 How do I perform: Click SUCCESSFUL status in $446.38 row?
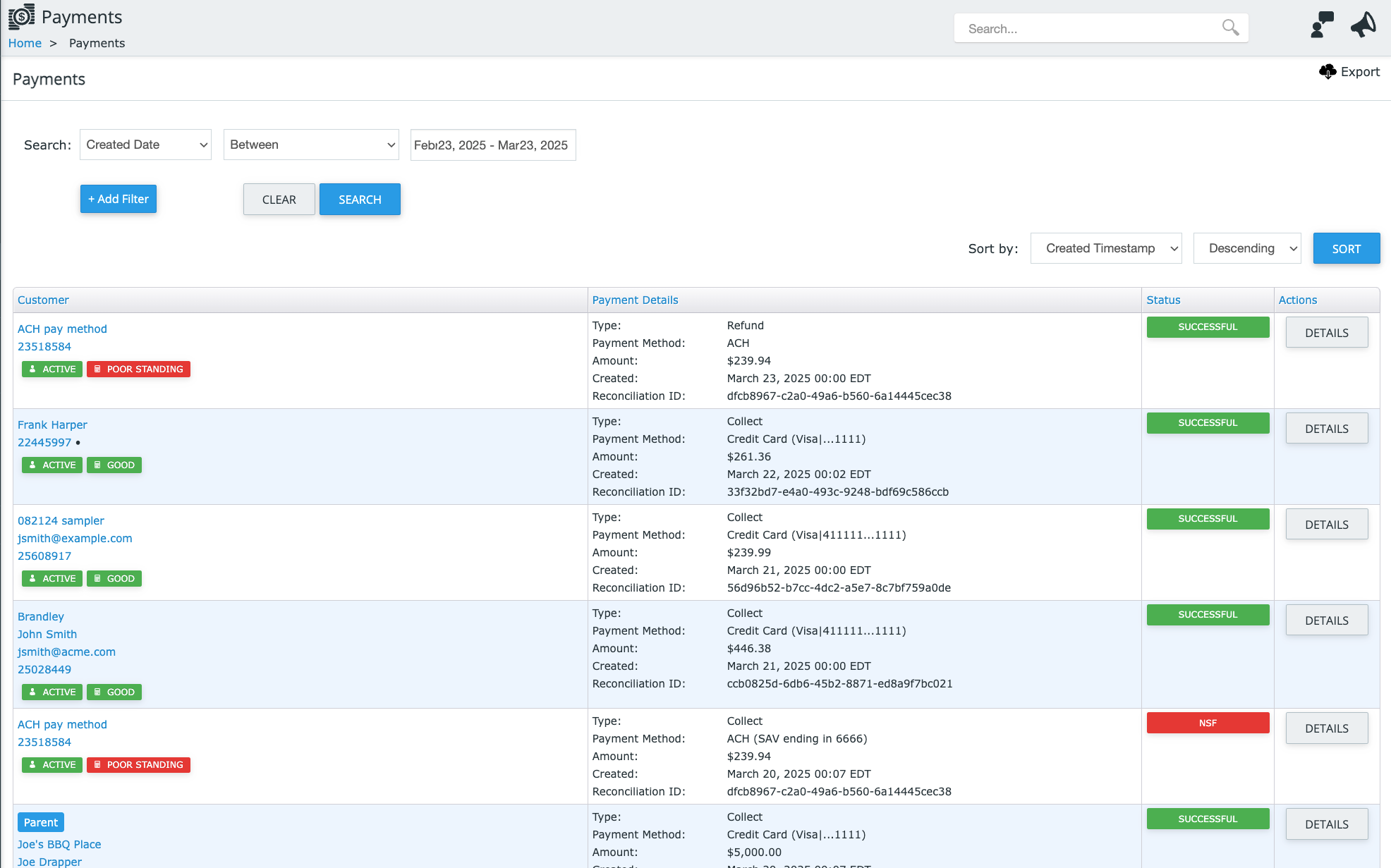1208,615
